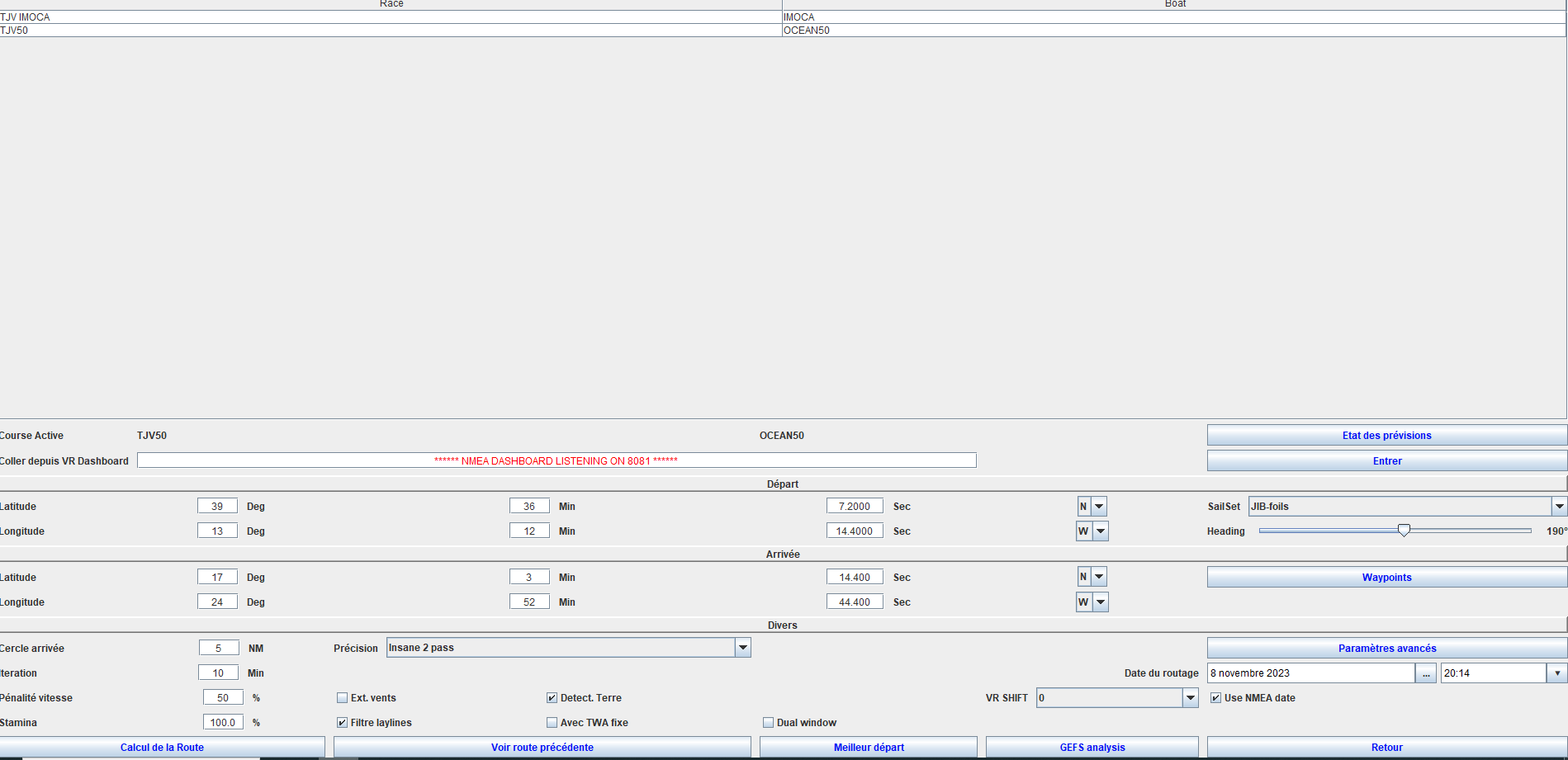Open Paramètres avancés
This screenshot has height=760, width=1568.
point(1386,649)
